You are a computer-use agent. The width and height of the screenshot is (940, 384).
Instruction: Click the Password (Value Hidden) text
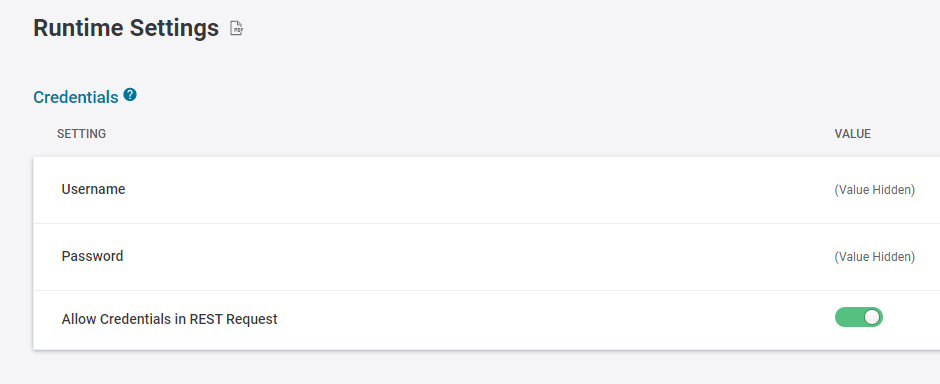[x=875, y=257]
